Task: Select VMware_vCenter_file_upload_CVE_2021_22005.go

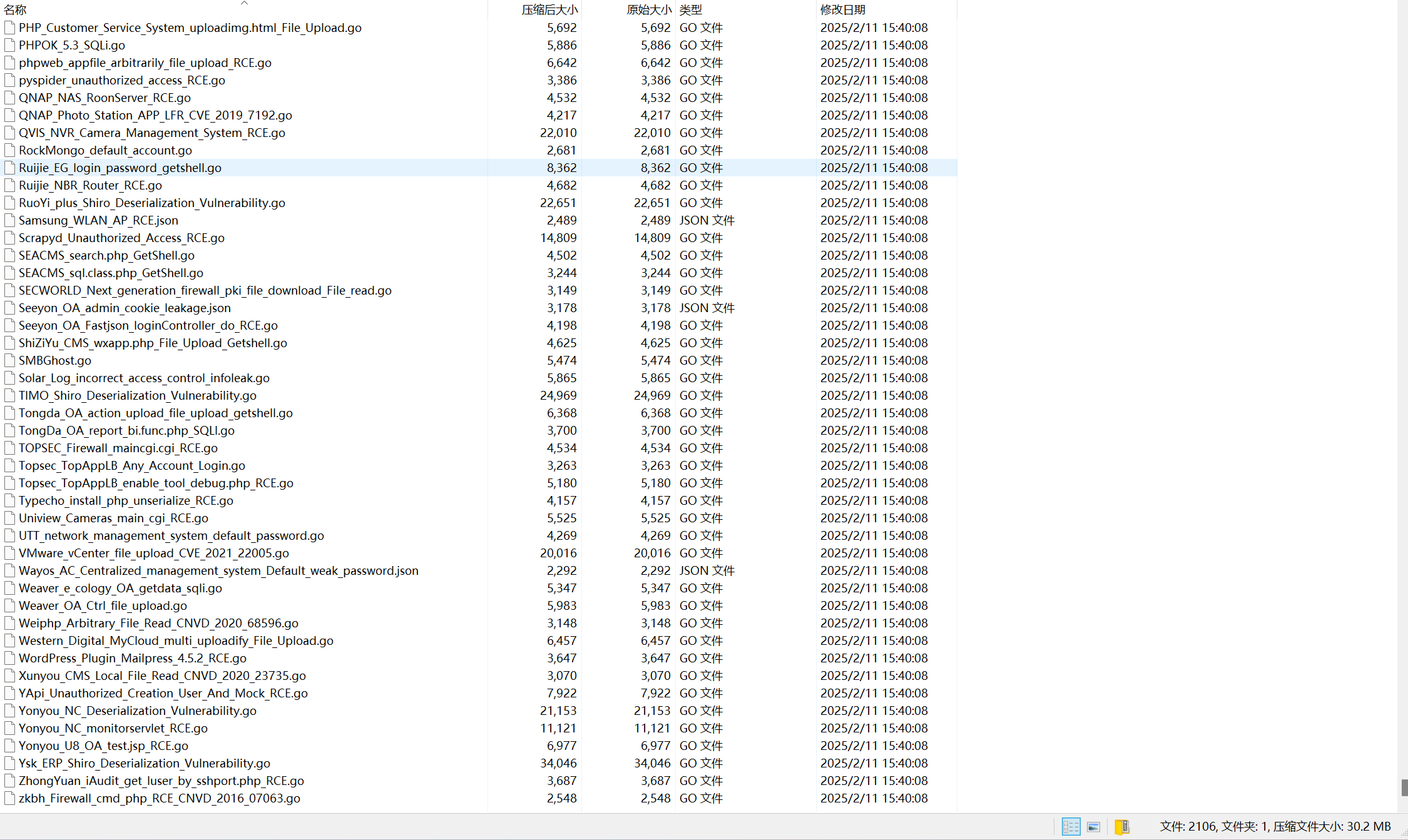Action: click(154, 553)
